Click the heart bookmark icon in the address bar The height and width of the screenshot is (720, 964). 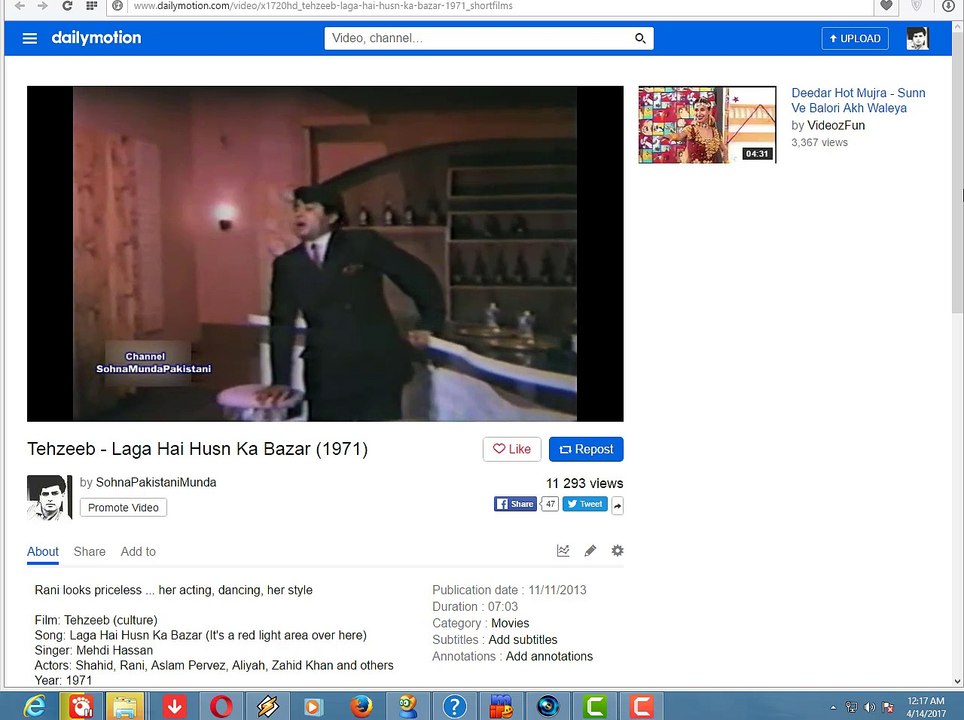(x=886, y=6)
